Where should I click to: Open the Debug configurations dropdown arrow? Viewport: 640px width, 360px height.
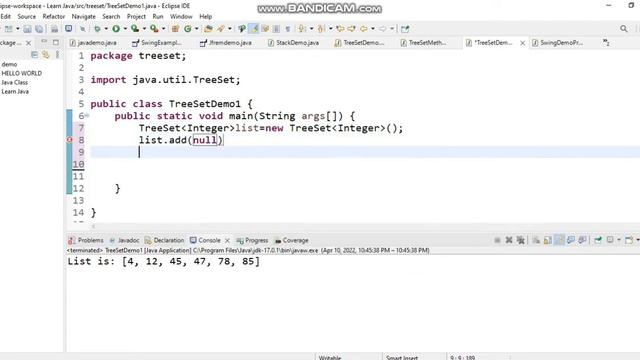click(x=106, y=29)
